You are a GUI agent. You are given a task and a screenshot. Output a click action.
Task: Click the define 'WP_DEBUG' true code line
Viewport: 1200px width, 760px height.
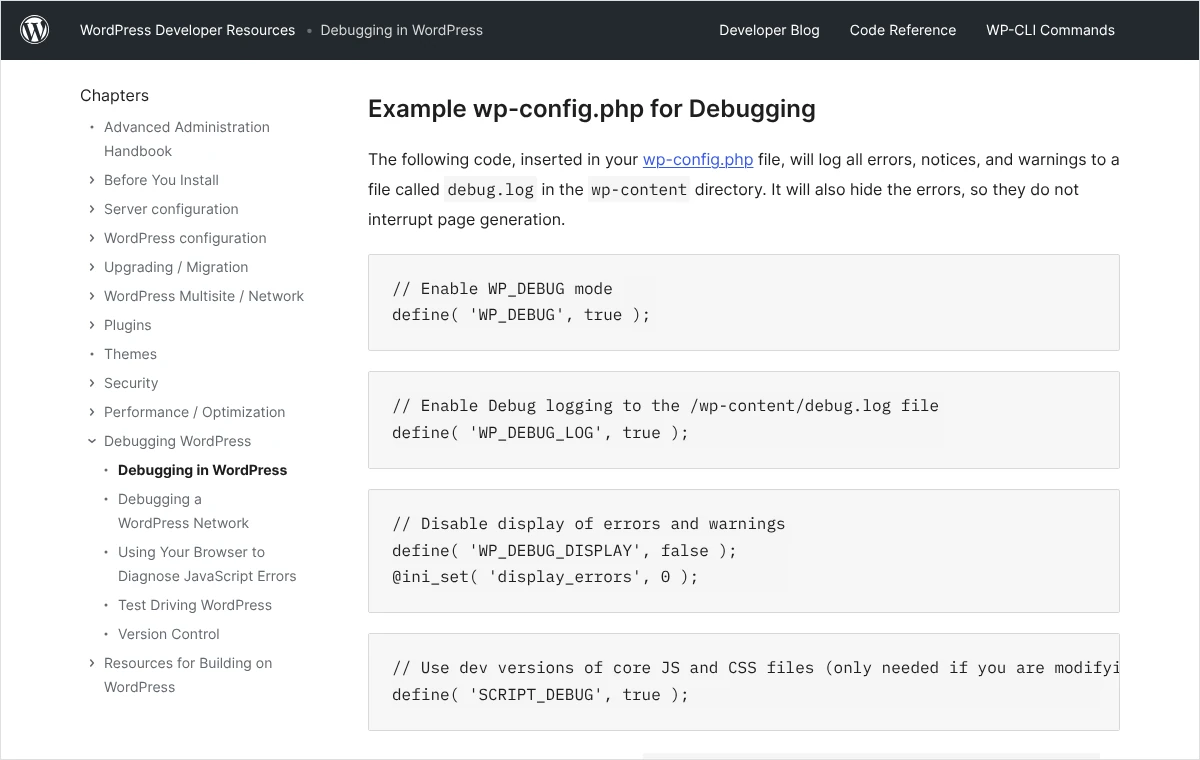click(521, 315)
